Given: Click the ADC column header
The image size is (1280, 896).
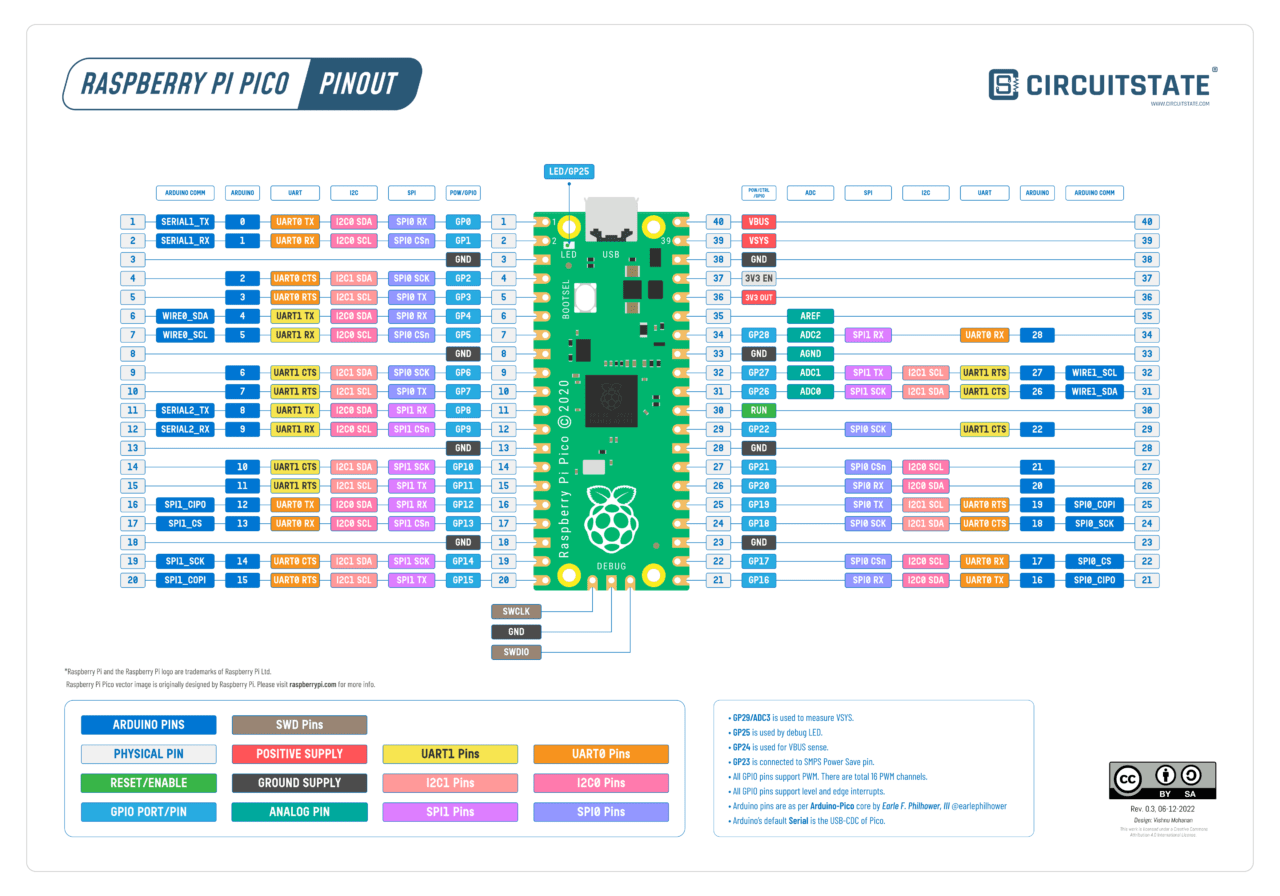Looking at the screenshot, I should (810, 193).
